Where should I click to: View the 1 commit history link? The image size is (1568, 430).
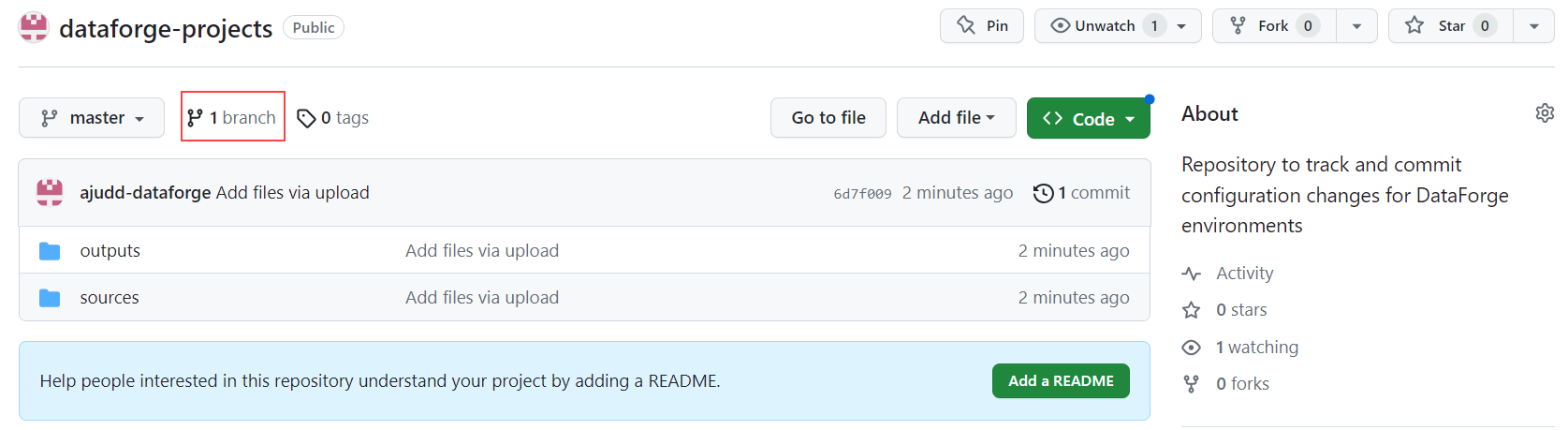pos(1082,193)
